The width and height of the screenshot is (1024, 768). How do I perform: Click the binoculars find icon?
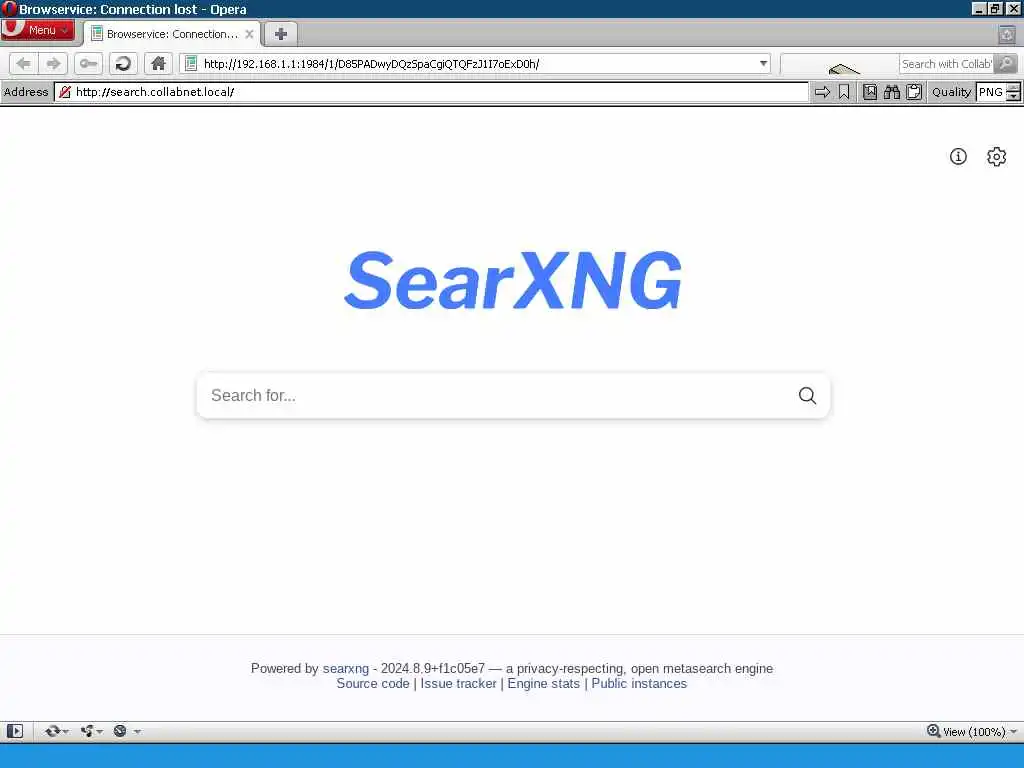[x=891, y=92]
